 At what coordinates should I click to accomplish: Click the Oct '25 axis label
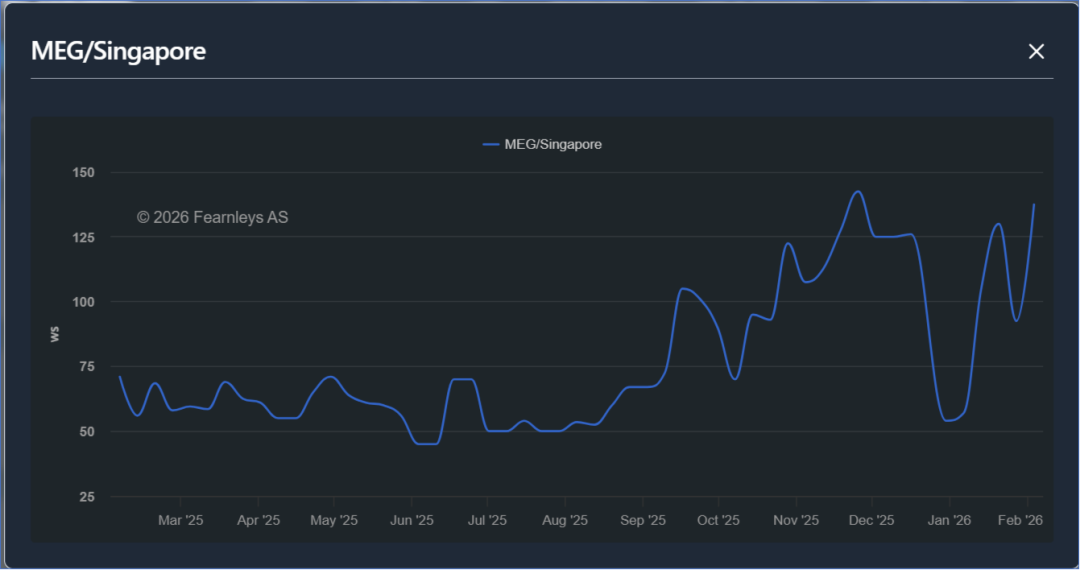click(718, 520)
